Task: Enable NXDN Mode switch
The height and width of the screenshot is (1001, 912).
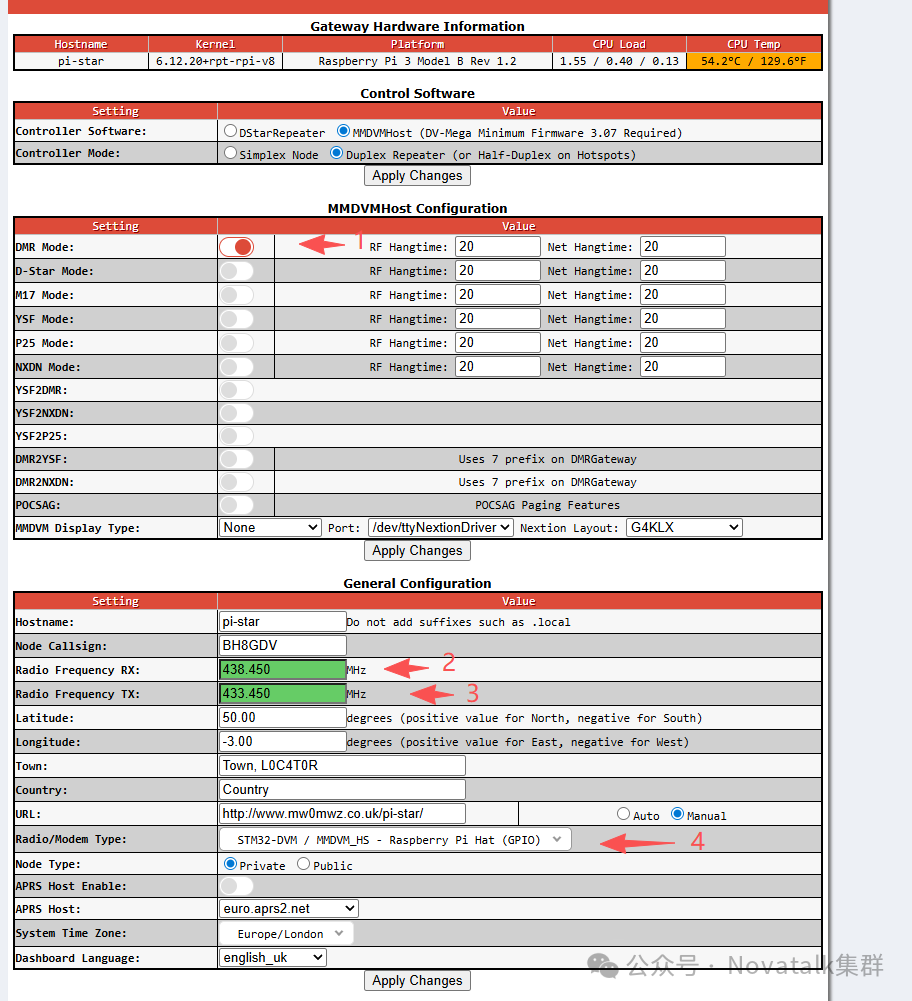Action: 237,367
